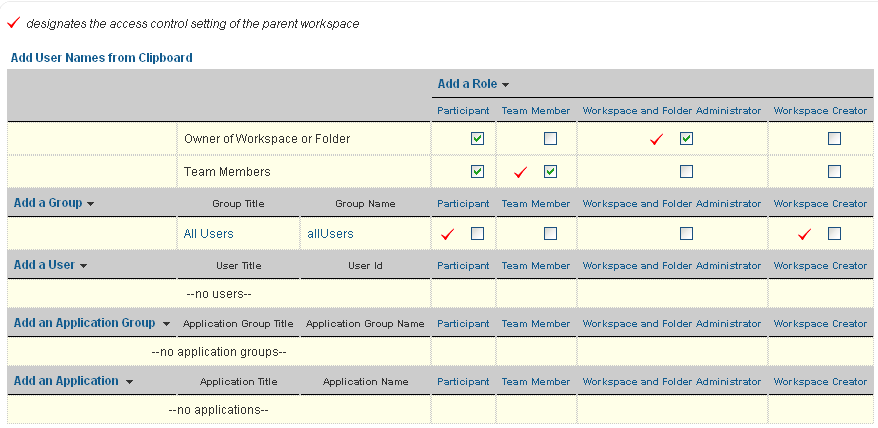Viewport: 878px width, 428px height.
Task: Click the top Workspace Creator column header
Action: pyautogui.click(x=820, y=110)
